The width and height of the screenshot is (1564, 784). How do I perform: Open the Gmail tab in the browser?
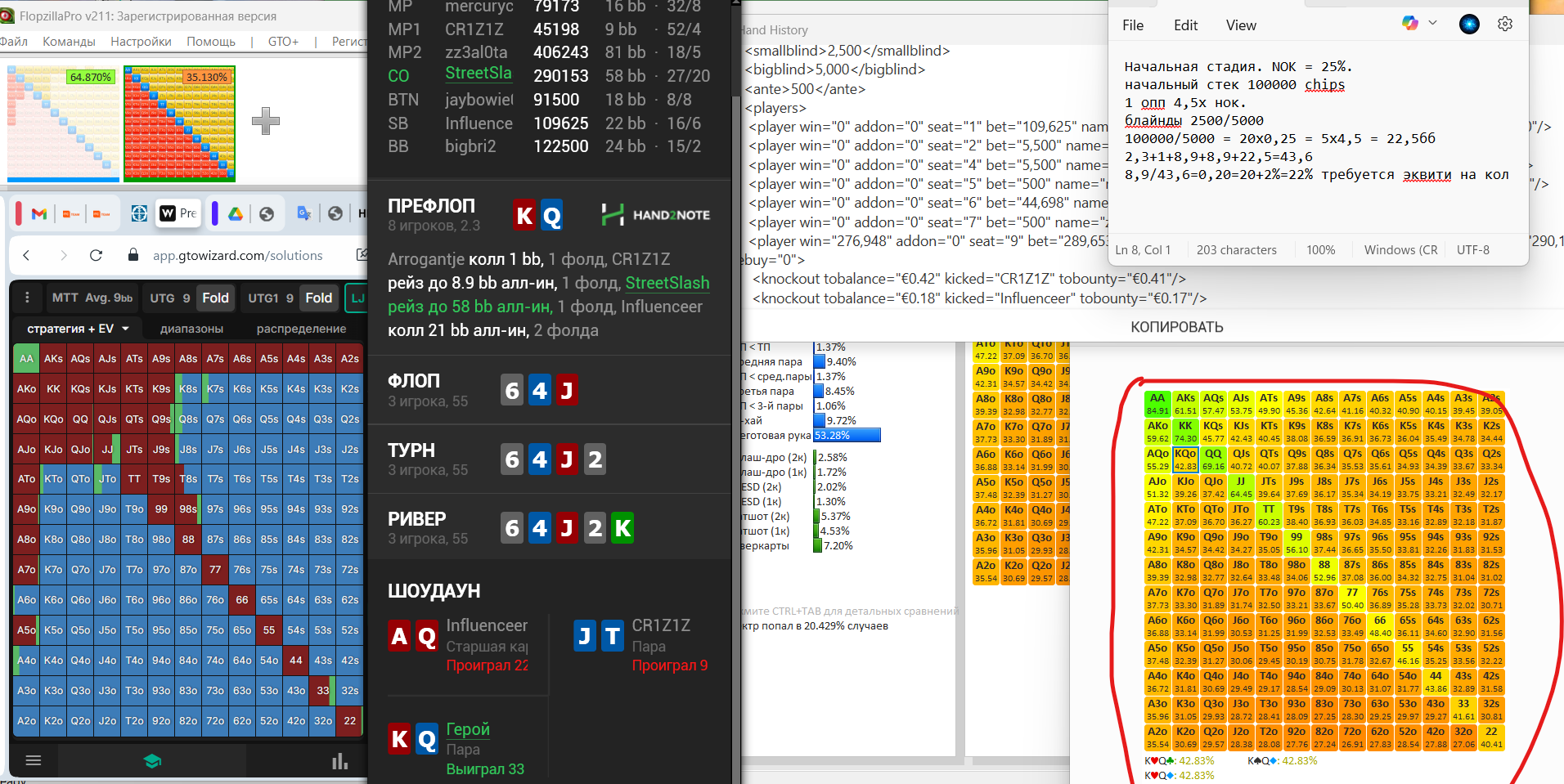click(38, 213)
